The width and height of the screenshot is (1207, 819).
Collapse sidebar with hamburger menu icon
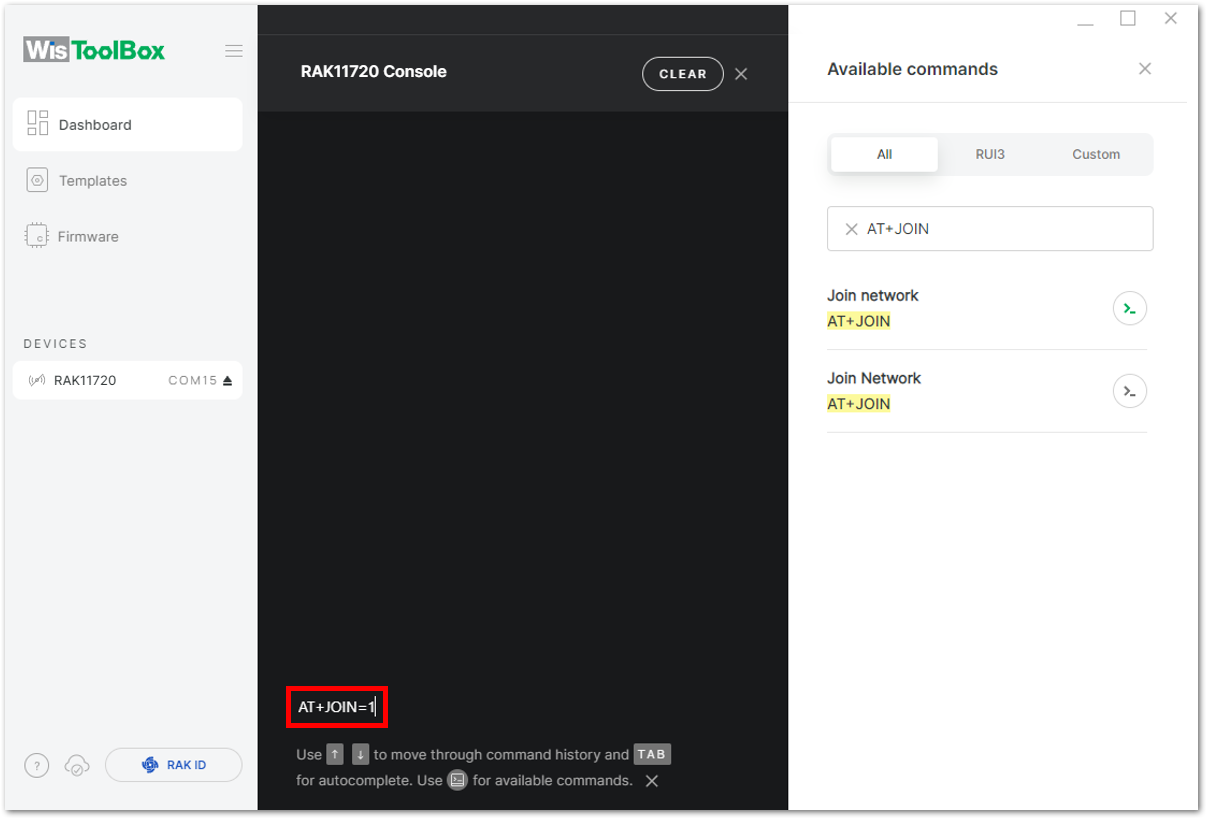[234, 51]
